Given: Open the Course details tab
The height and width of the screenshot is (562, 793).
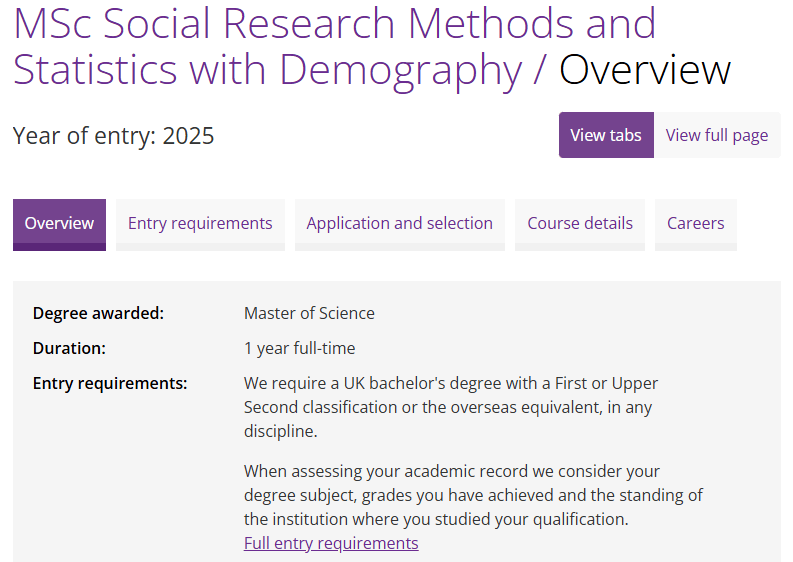Looking at the screenshot, I should pyautogui.click(x=580, y=225).
